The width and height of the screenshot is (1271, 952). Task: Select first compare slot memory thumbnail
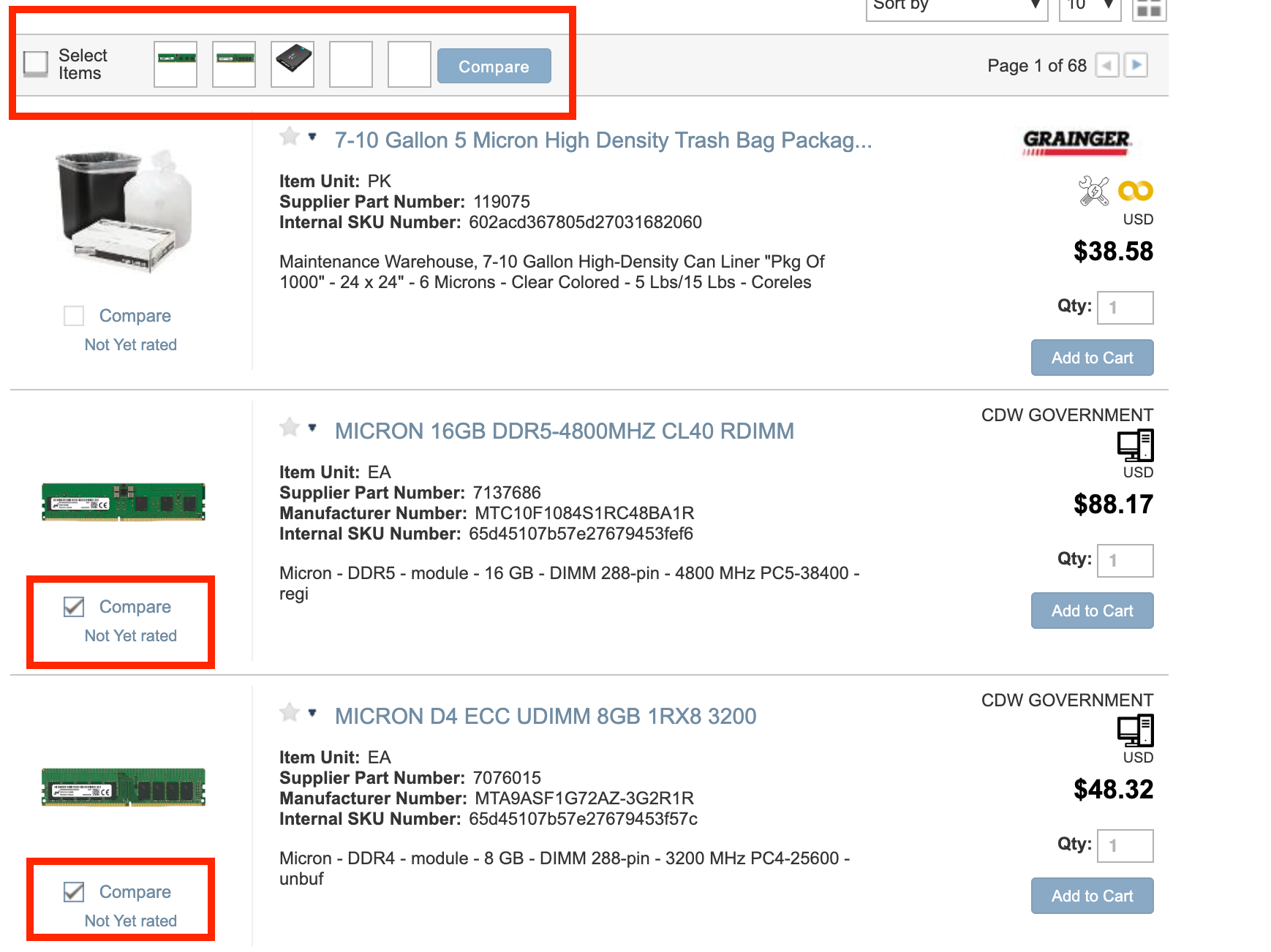point(176,64)
